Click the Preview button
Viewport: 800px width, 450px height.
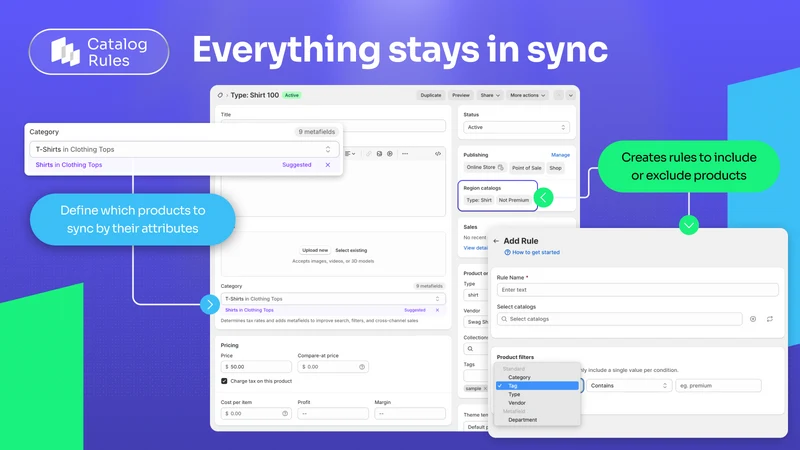(x=461, y=95)
